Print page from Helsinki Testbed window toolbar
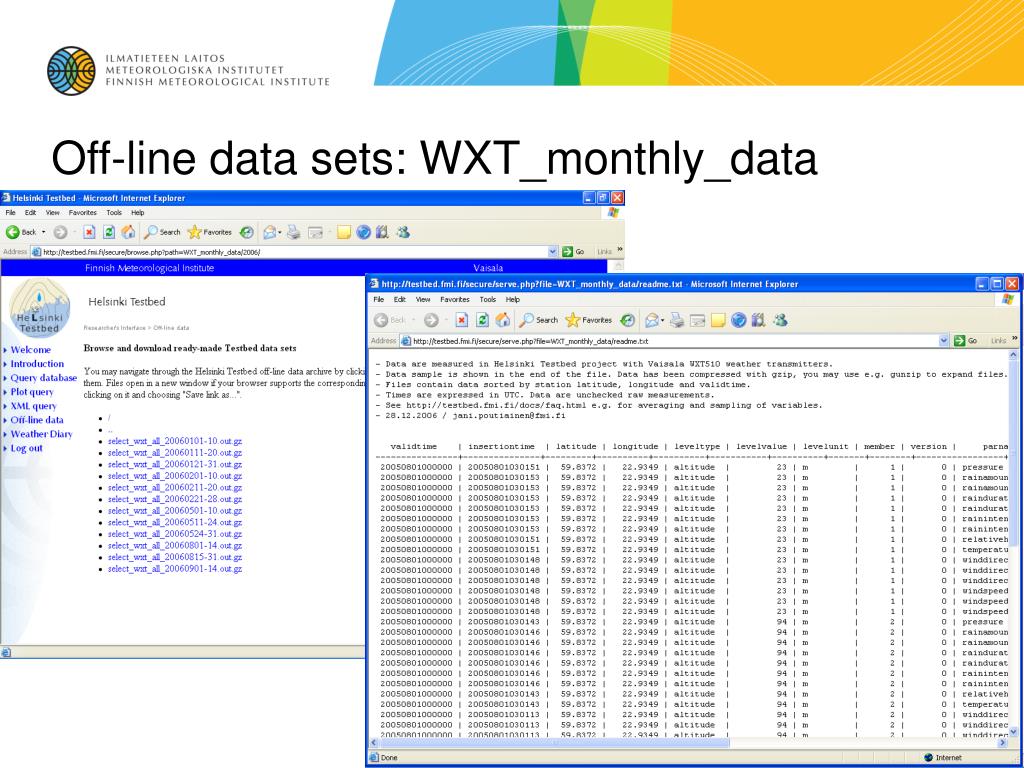This screenshot has width=1024, height=768. (x=294, y=232)
